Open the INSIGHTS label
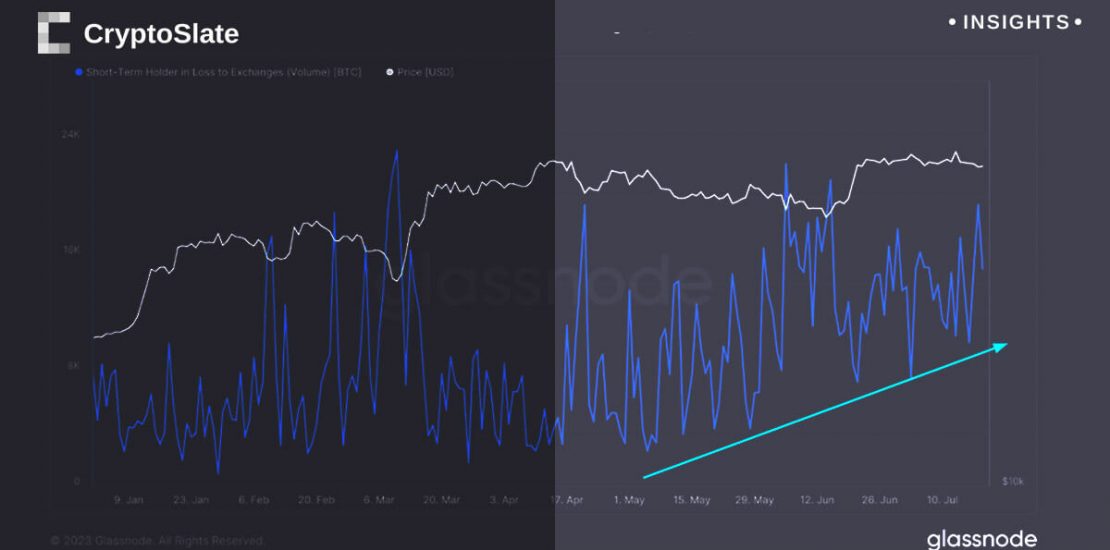This screenshot has height=550, width=1110. click(x=1015, y=22)
